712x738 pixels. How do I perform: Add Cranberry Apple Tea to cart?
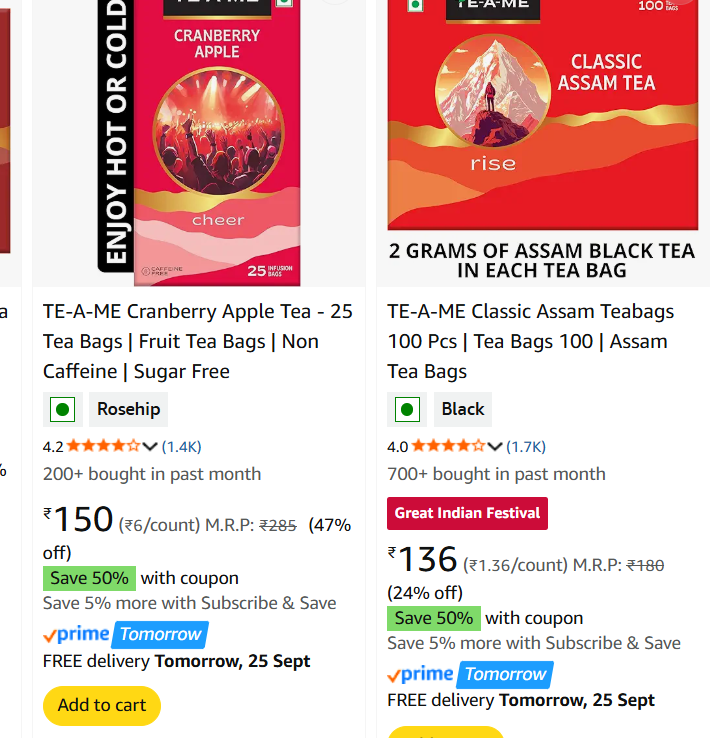(102, 705)
